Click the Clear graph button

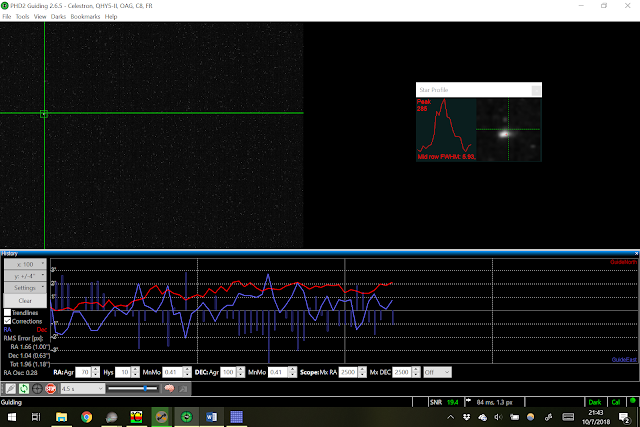(x=25, y=300)
